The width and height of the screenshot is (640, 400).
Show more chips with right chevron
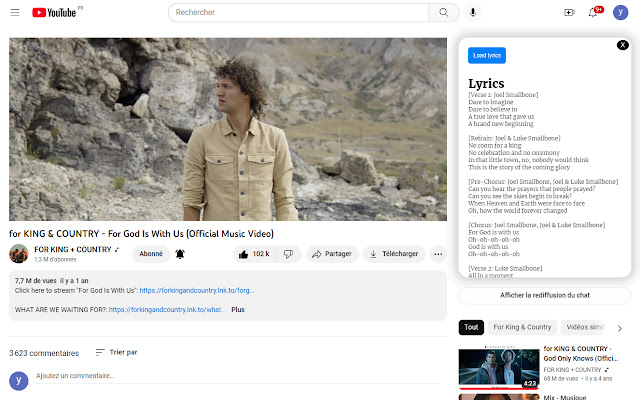pyautogui.click(x=620, y=328)
